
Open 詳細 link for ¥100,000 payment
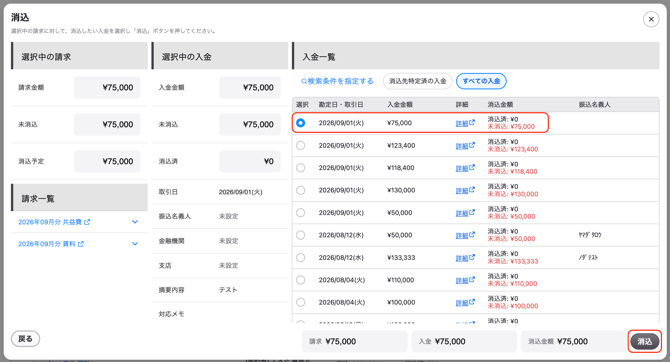click(x=465, y=303)
